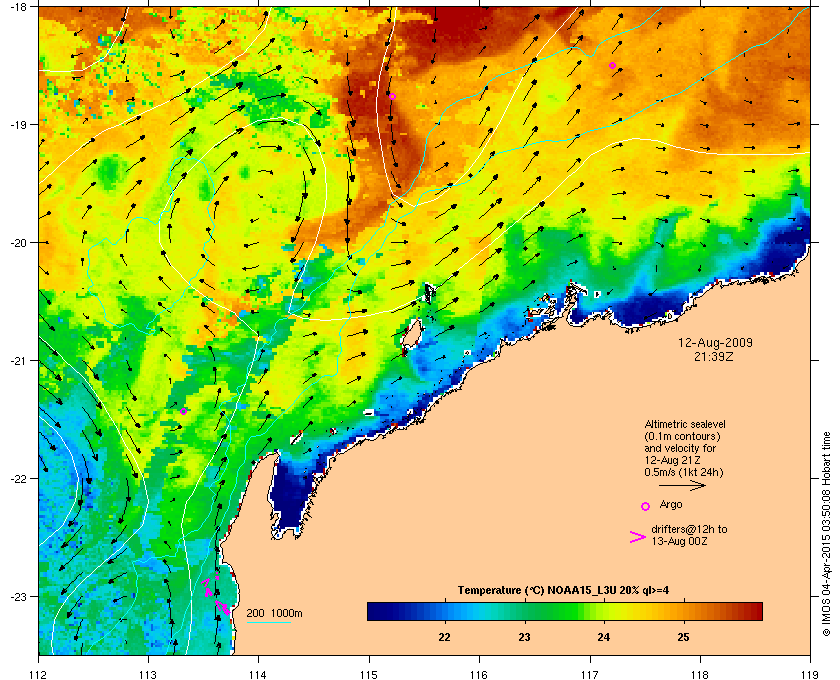
Task: Click colorbar tick label '22'
Action: pos(444,637)
